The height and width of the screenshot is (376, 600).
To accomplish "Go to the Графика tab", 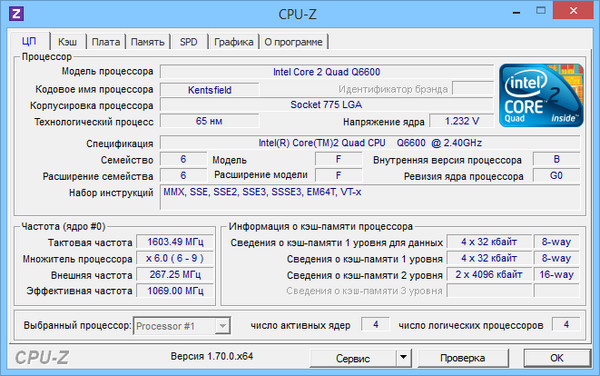I will tap(233, 42).
